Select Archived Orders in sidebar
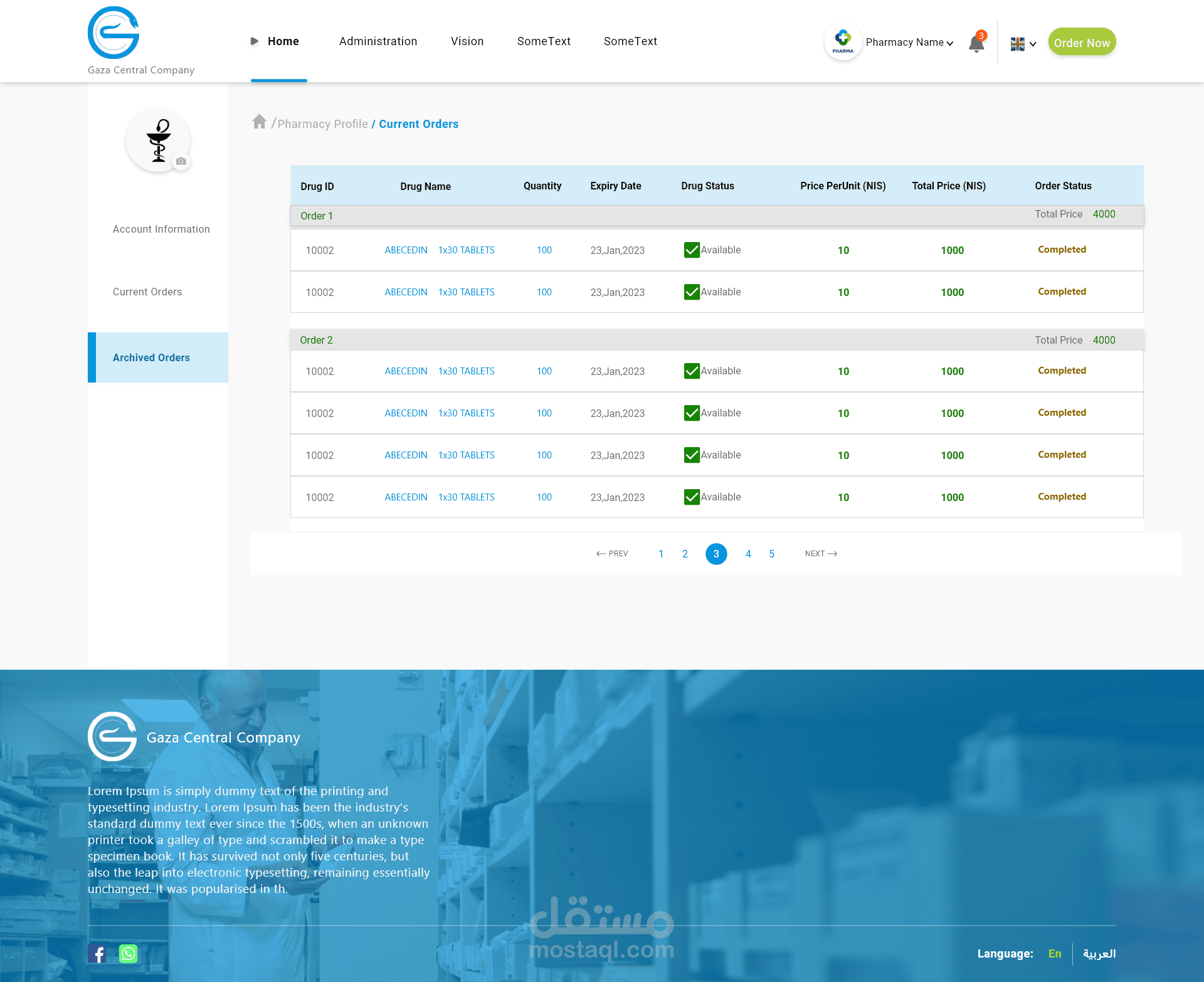The image size is (1204, 982). [151, 357]
